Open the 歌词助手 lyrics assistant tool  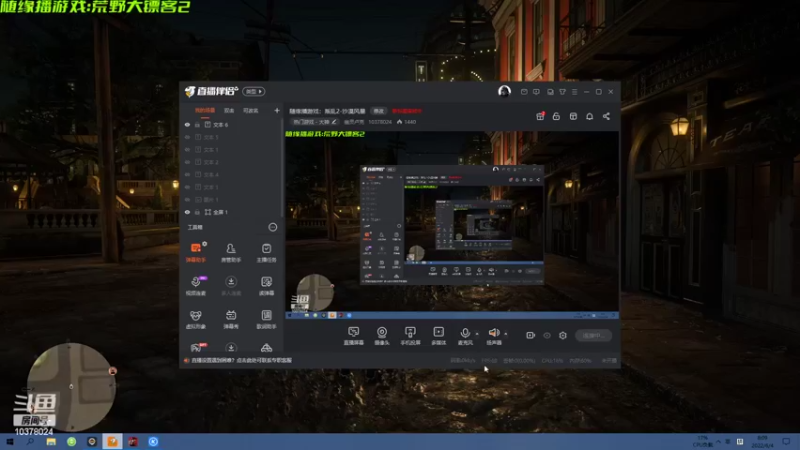point(266,319)
